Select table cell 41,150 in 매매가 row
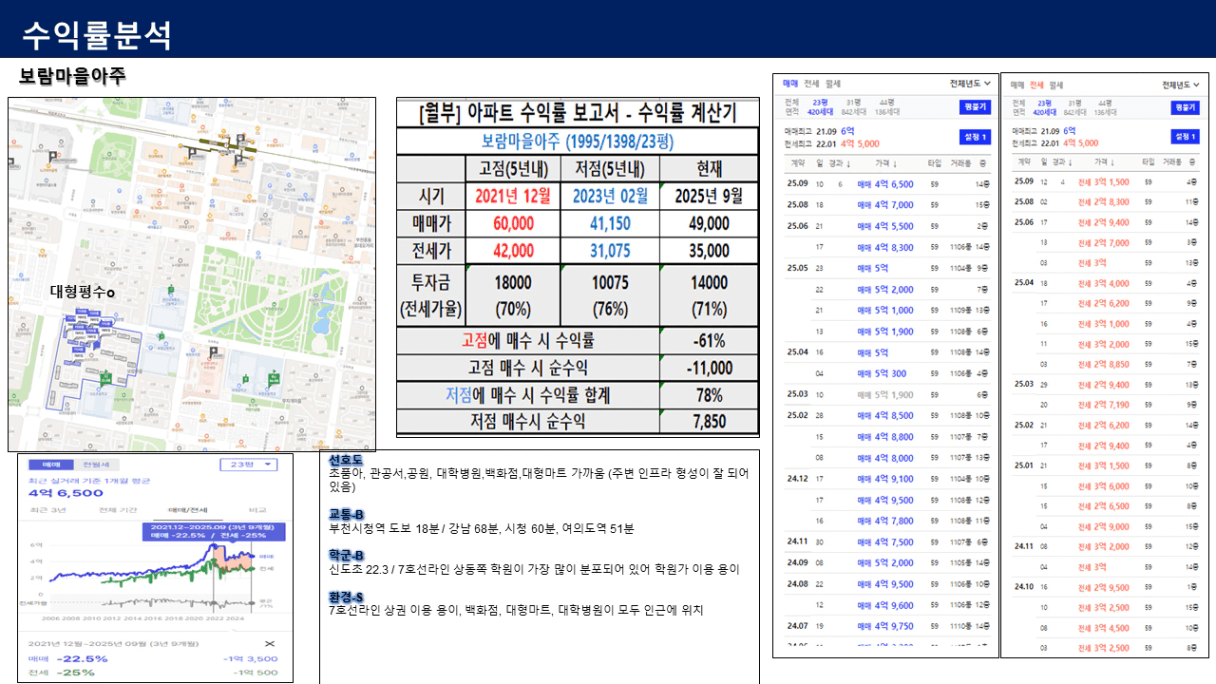The width and height of the screenshot is (1216, 684). click(610, 224)
